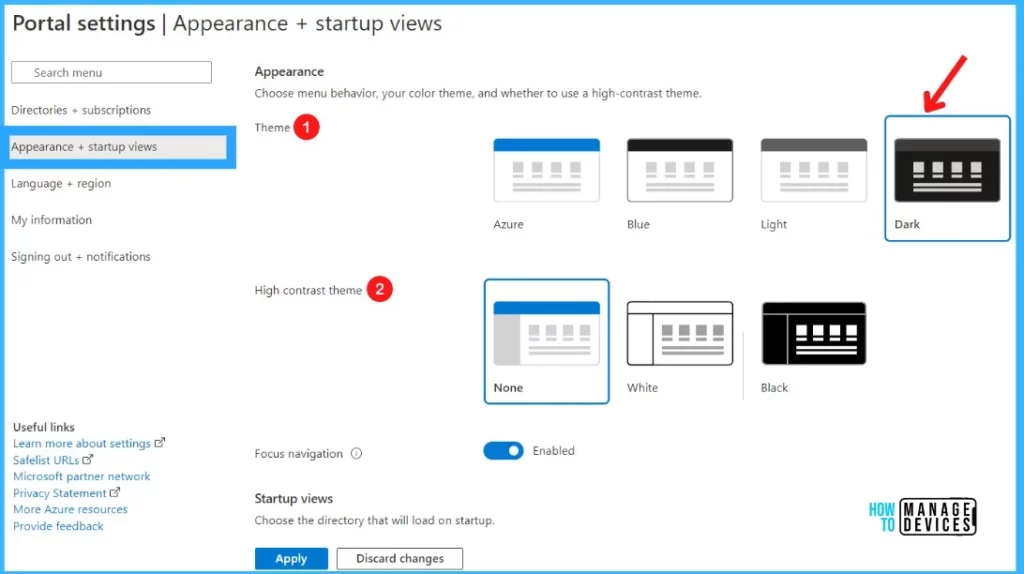Toggle the Focus navigation switch
1024x574 pixels.
point(503,451)
